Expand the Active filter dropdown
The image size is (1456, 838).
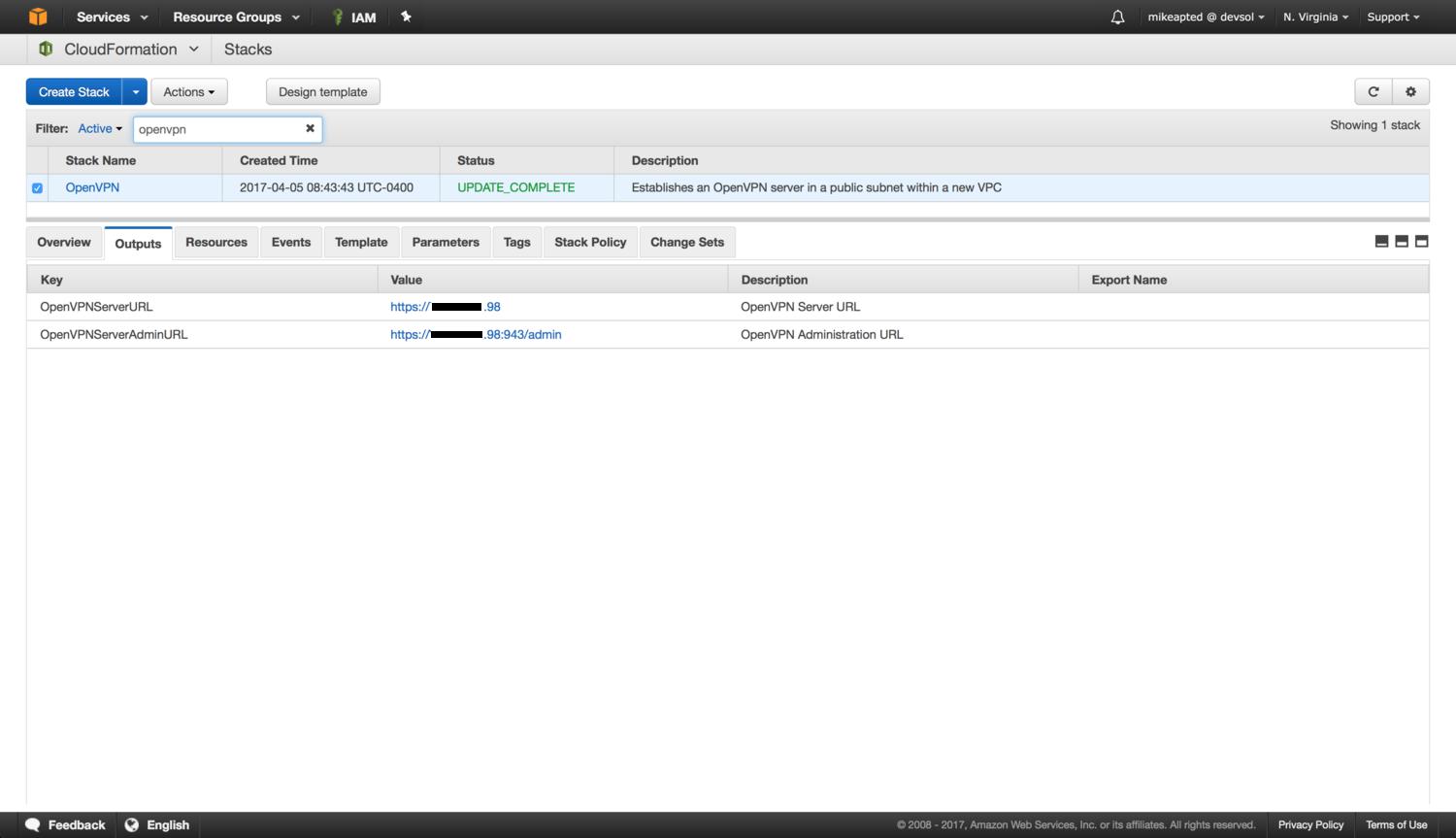(100, 128)
